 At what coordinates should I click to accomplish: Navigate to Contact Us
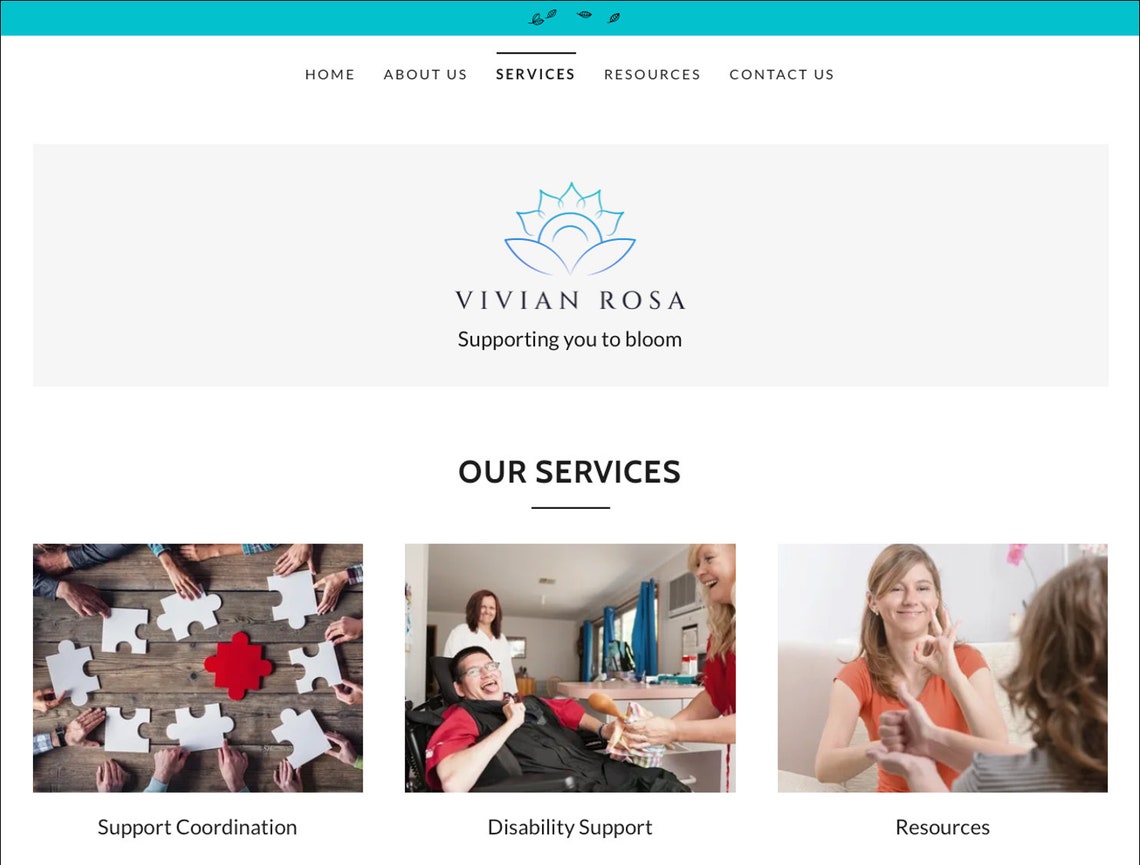point(782,74)
